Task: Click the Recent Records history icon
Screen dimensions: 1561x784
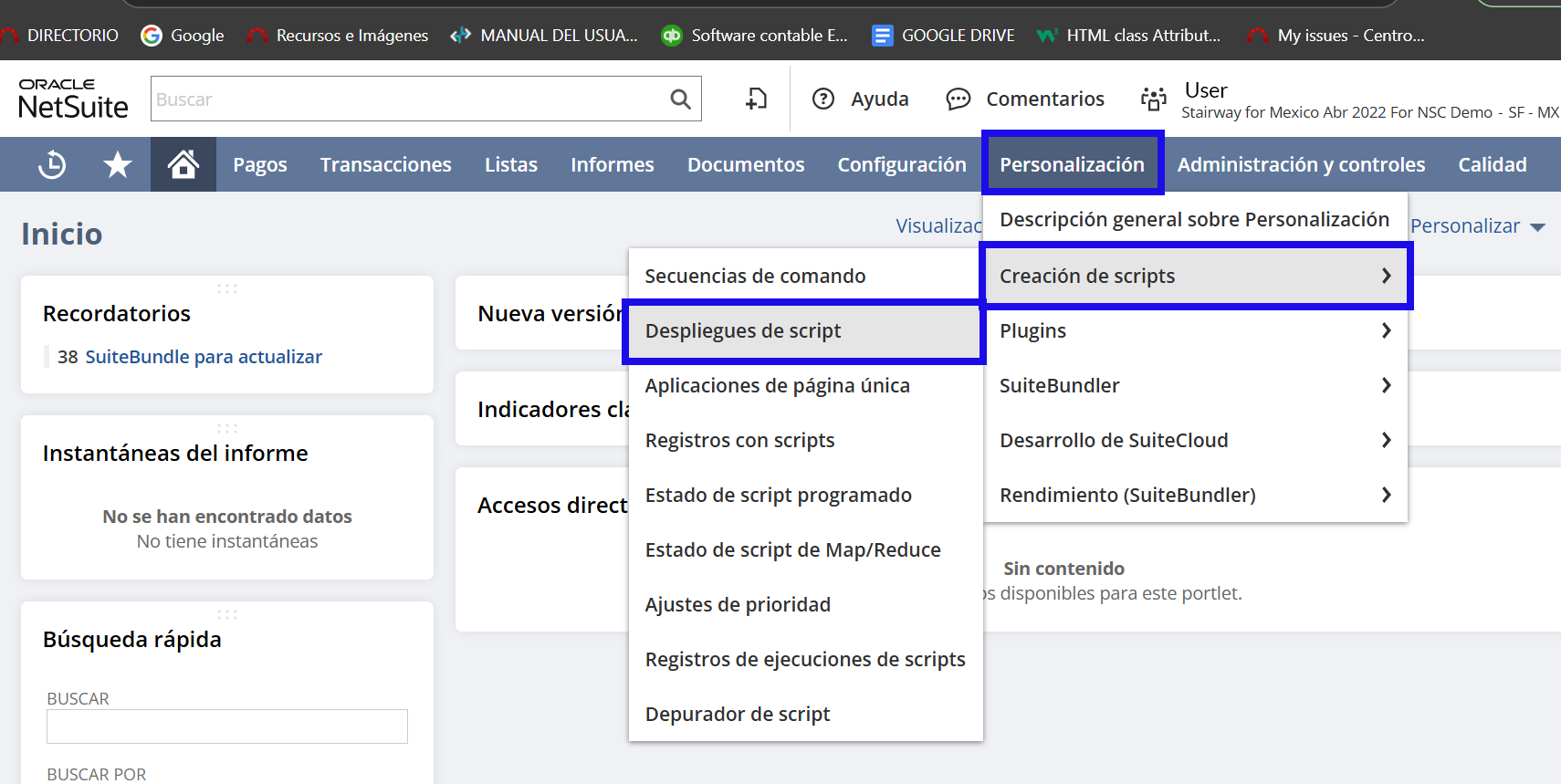Action: [52, 165]
